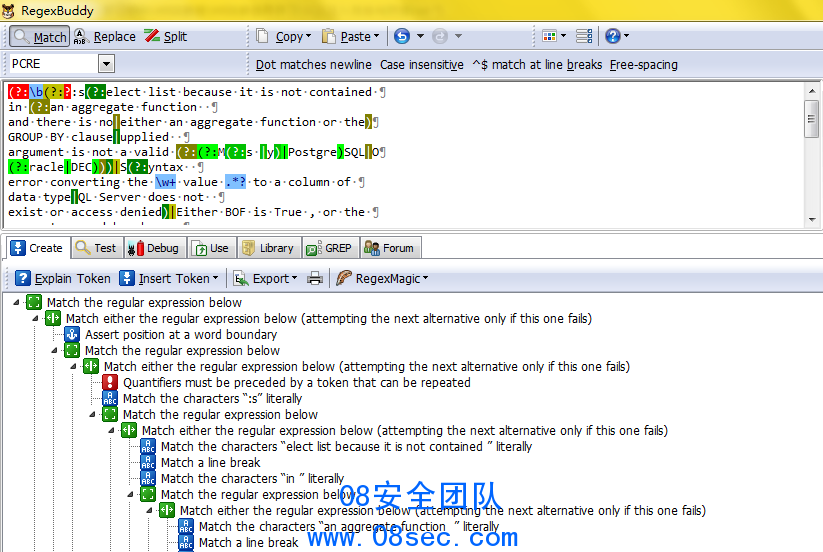Click the red '(?:' token in regex
Viewport: 823px width, 552px height.
(x=18, y=92)
